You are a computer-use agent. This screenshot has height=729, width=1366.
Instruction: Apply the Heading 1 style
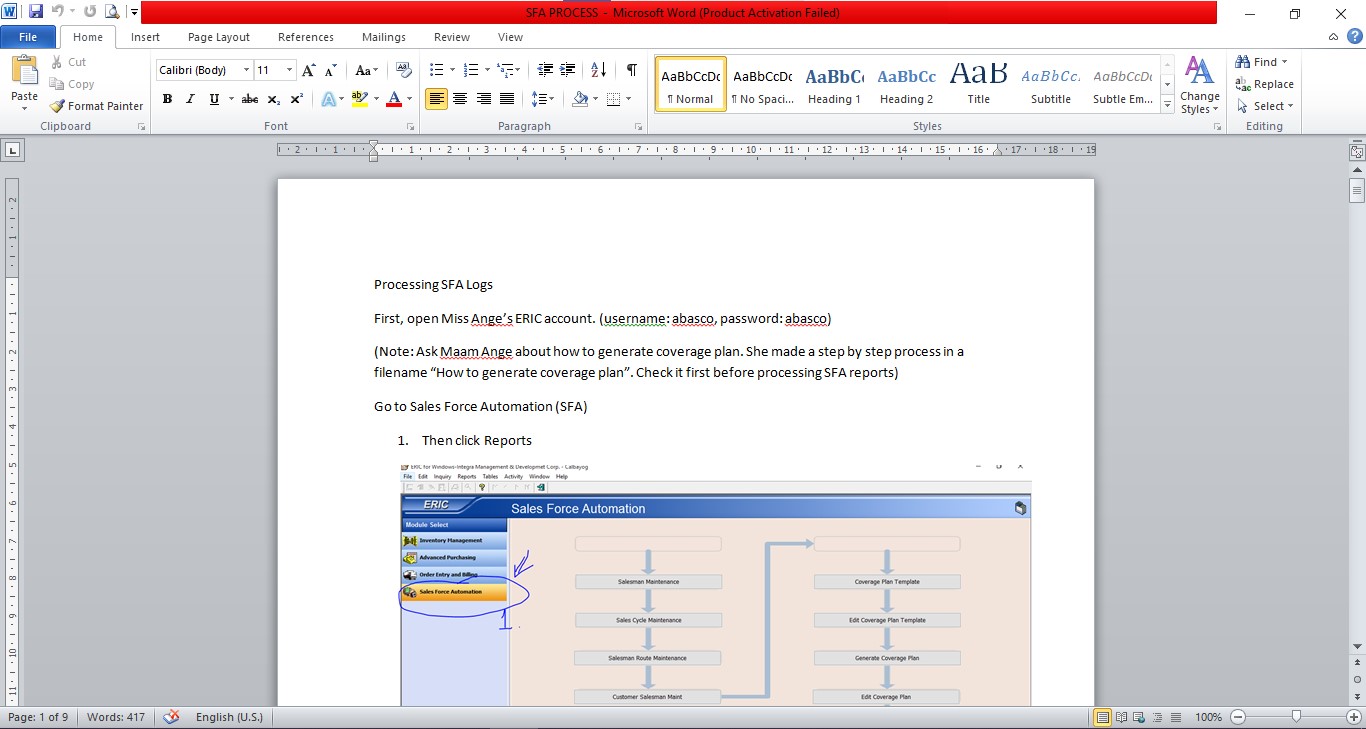coord(834,84)
